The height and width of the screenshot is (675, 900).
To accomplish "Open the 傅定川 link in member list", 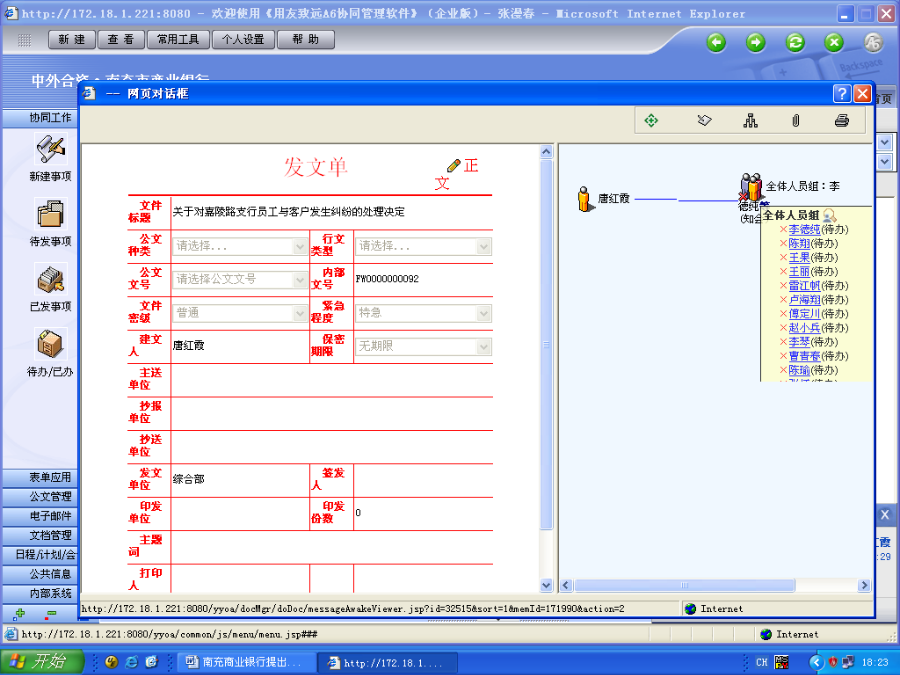I will [804, 314].
